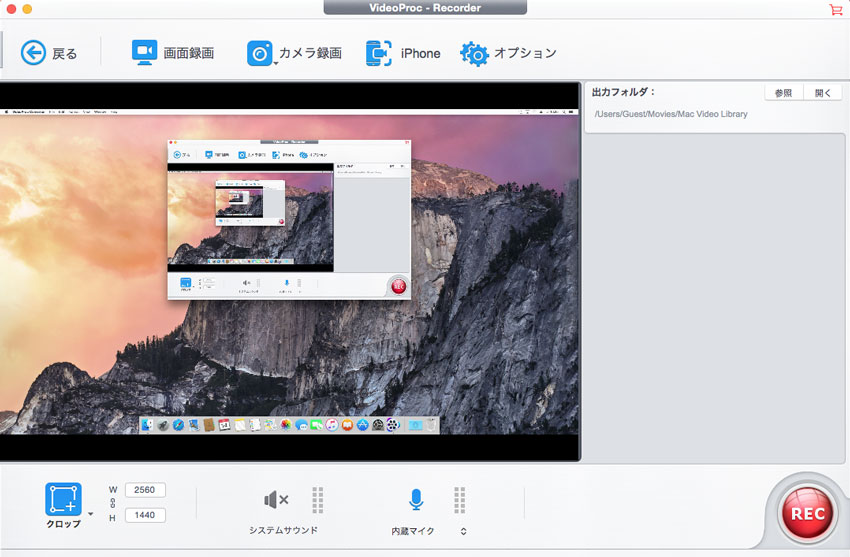The image size is (850, 557).
Task: Click the Finder icon in the preview dock
Action: [147, 425]
